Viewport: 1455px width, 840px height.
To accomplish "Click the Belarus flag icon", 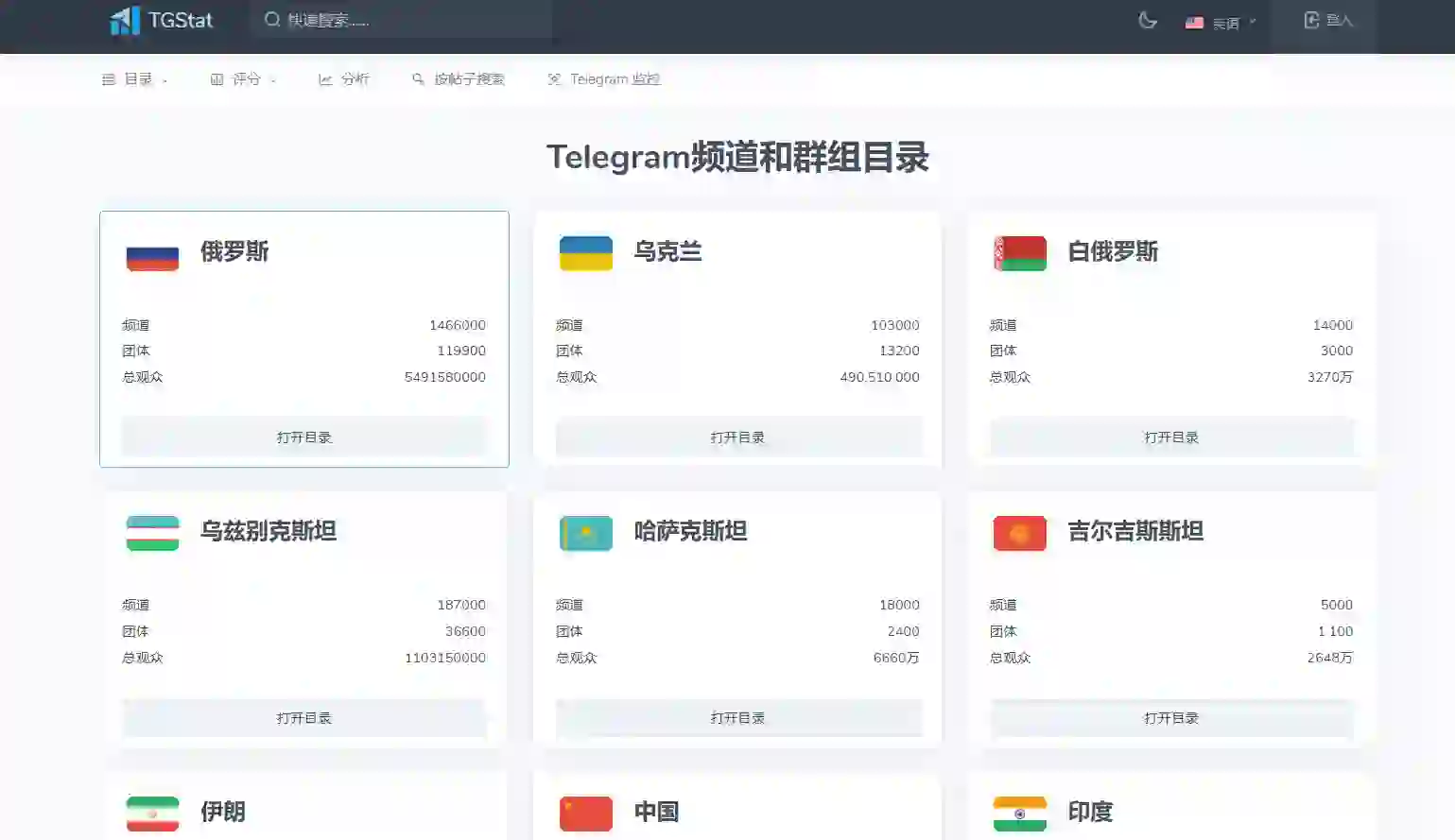I will tap(1018, 253).
